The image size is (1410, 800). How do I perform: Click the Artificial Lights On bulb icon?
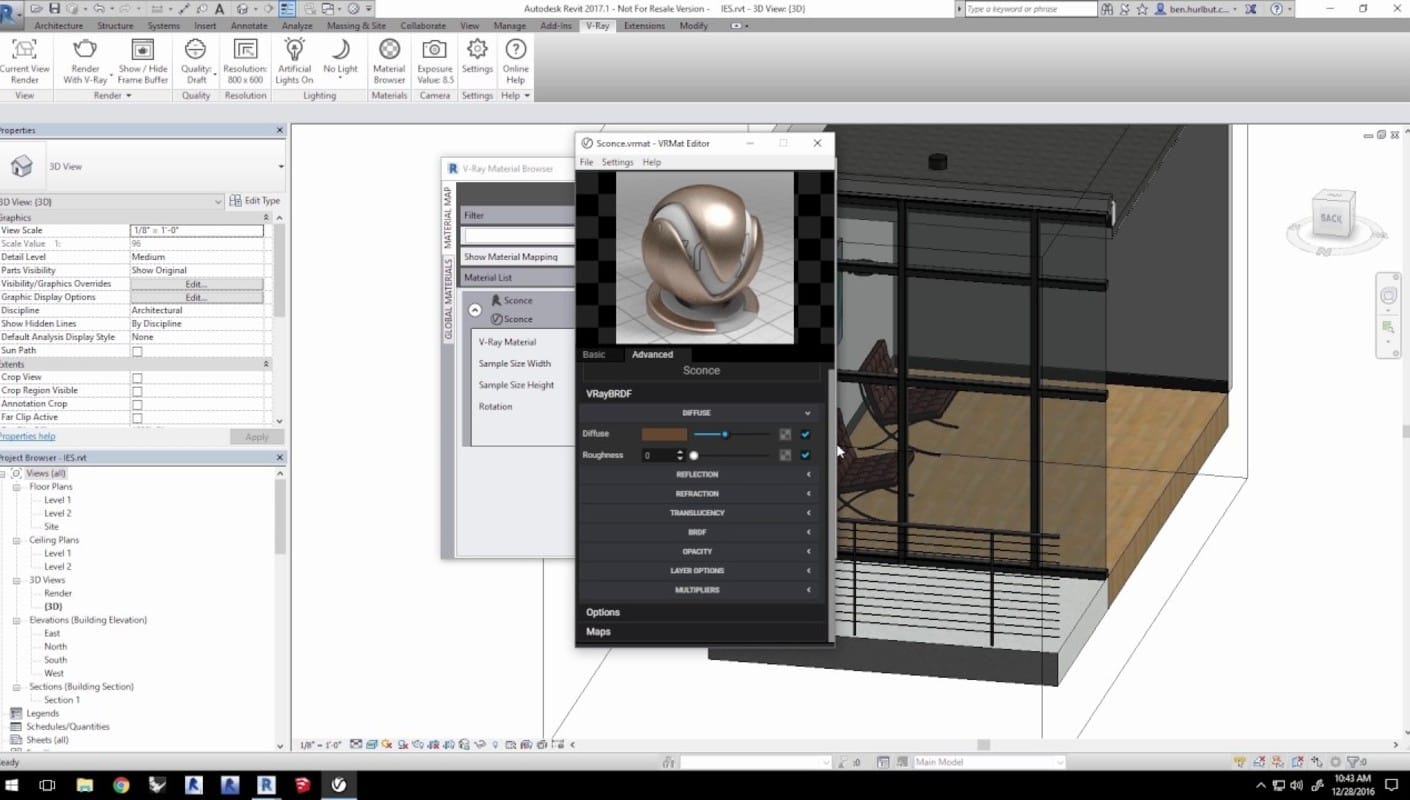pyautogui.click(x=294, y=50)
